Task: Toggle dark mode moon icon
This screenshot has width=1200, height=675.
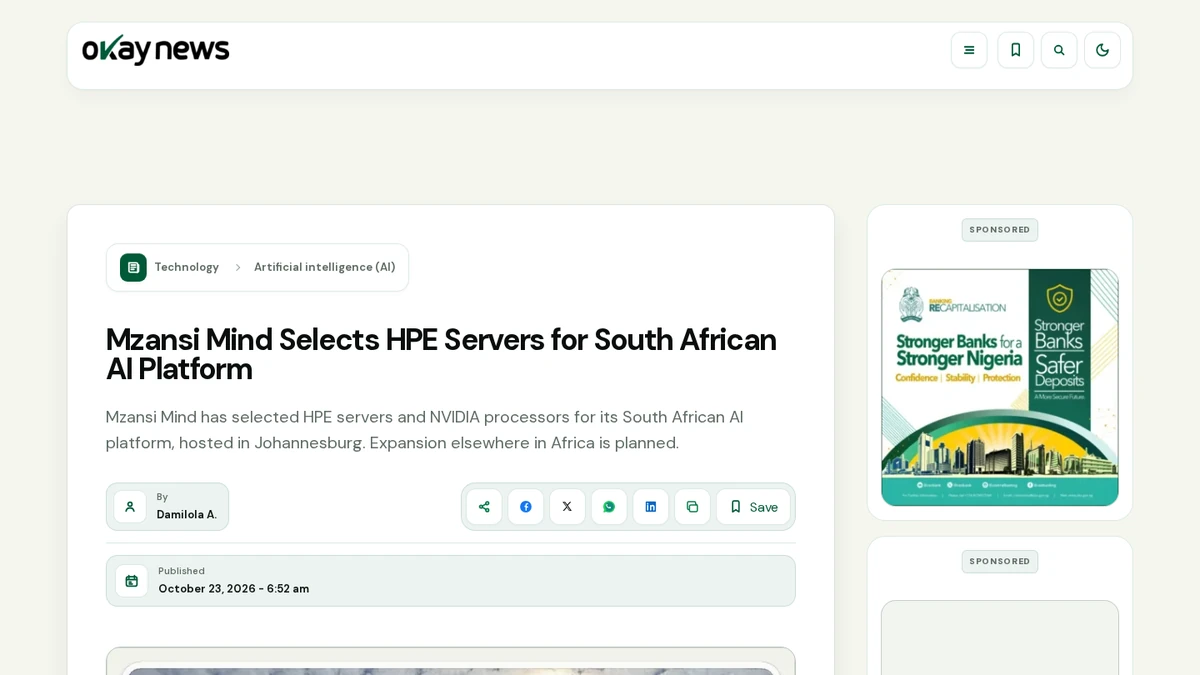Action: (x=1102, y=50)
